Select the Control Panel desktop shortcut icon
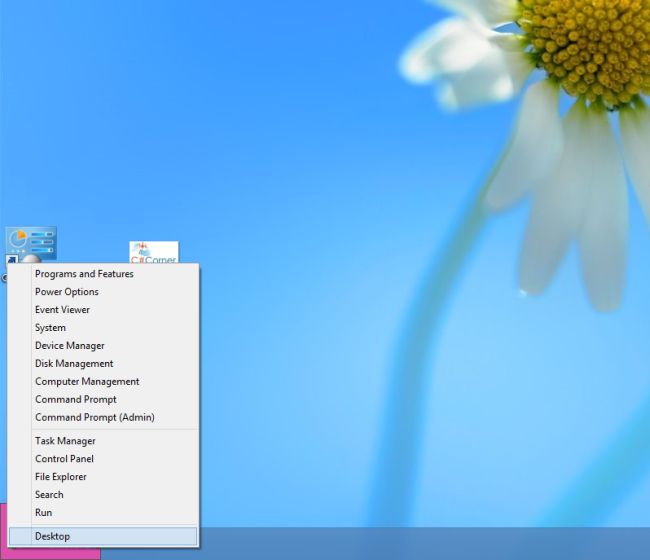The width and height of the screenshot is (650, 560). pos(31,245)
